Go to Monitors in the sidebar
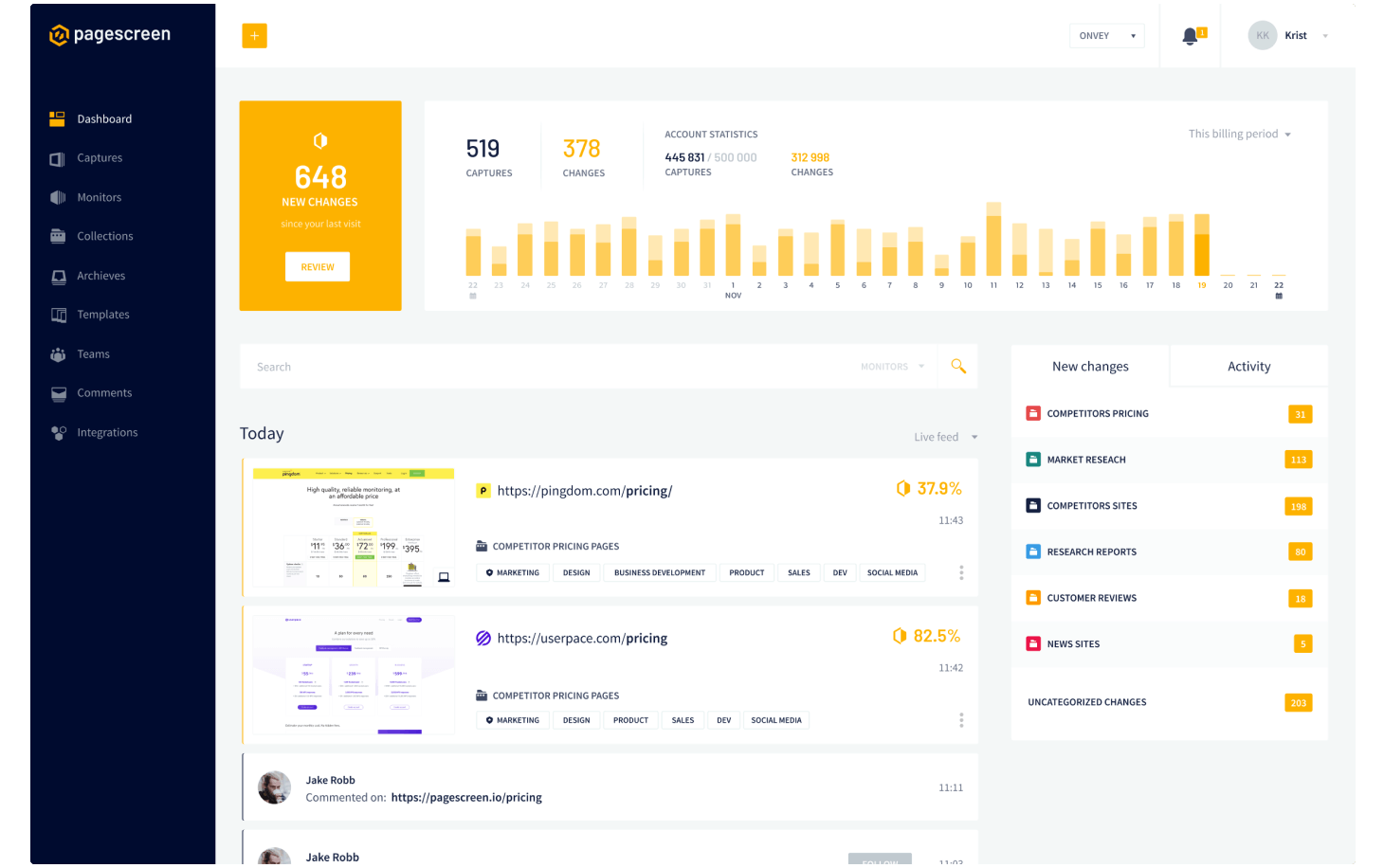This screenshot has height=868, width=1384. click(99, 197)
